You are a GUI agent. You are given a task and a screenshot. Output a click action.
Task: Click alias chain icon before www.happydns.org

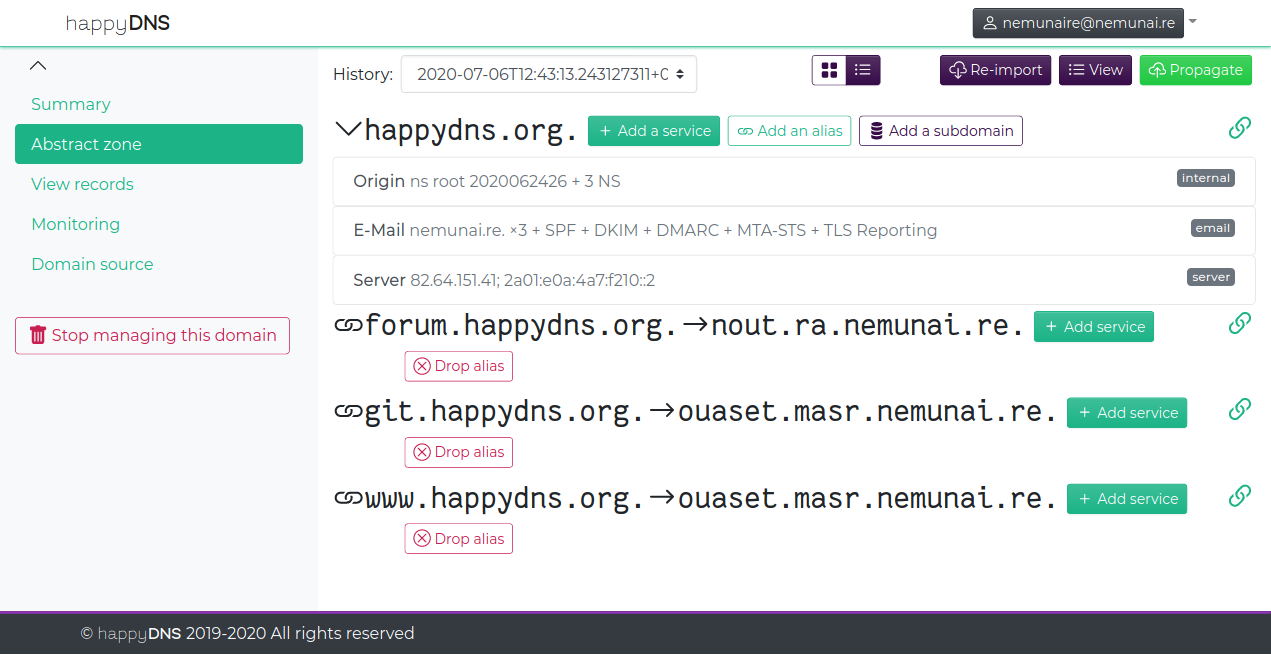347,498
